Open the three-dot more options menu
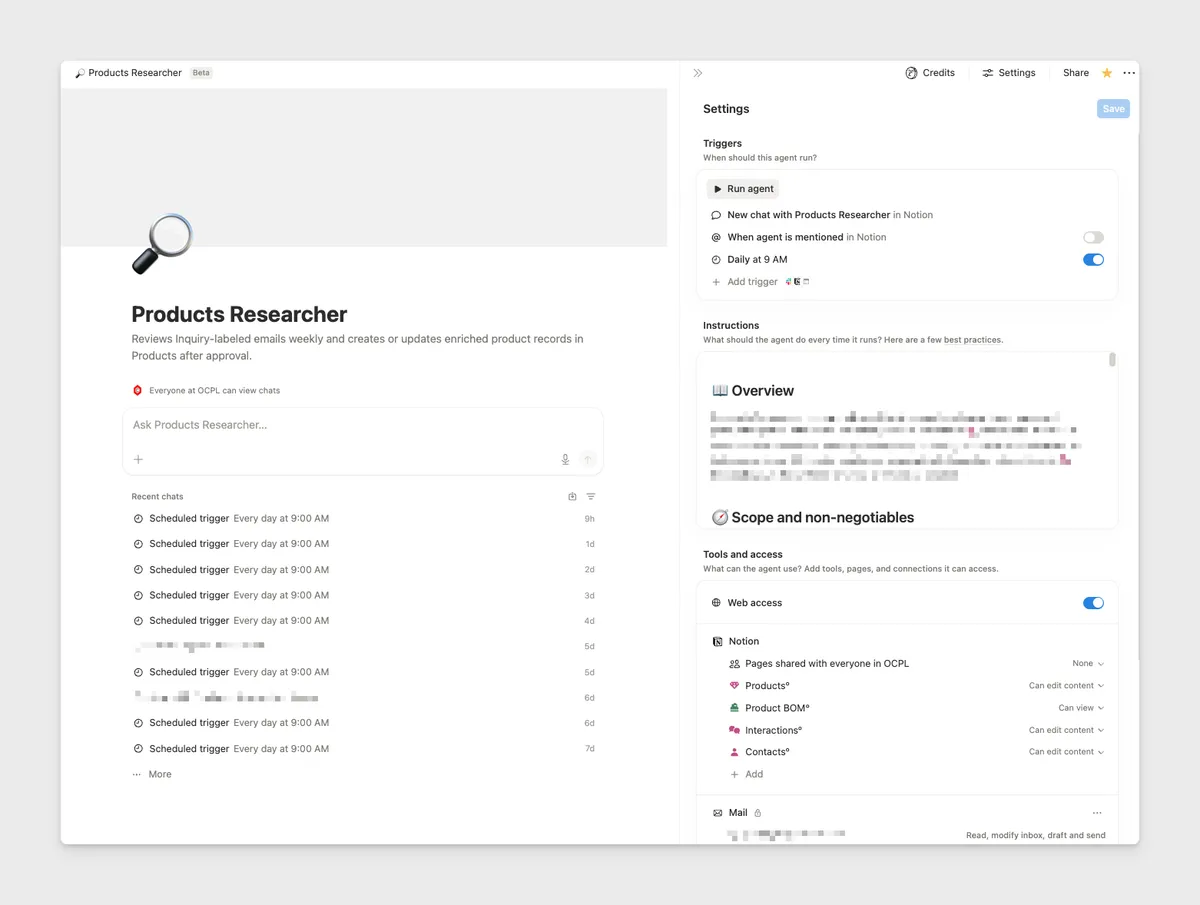 tap(1129, 73)
